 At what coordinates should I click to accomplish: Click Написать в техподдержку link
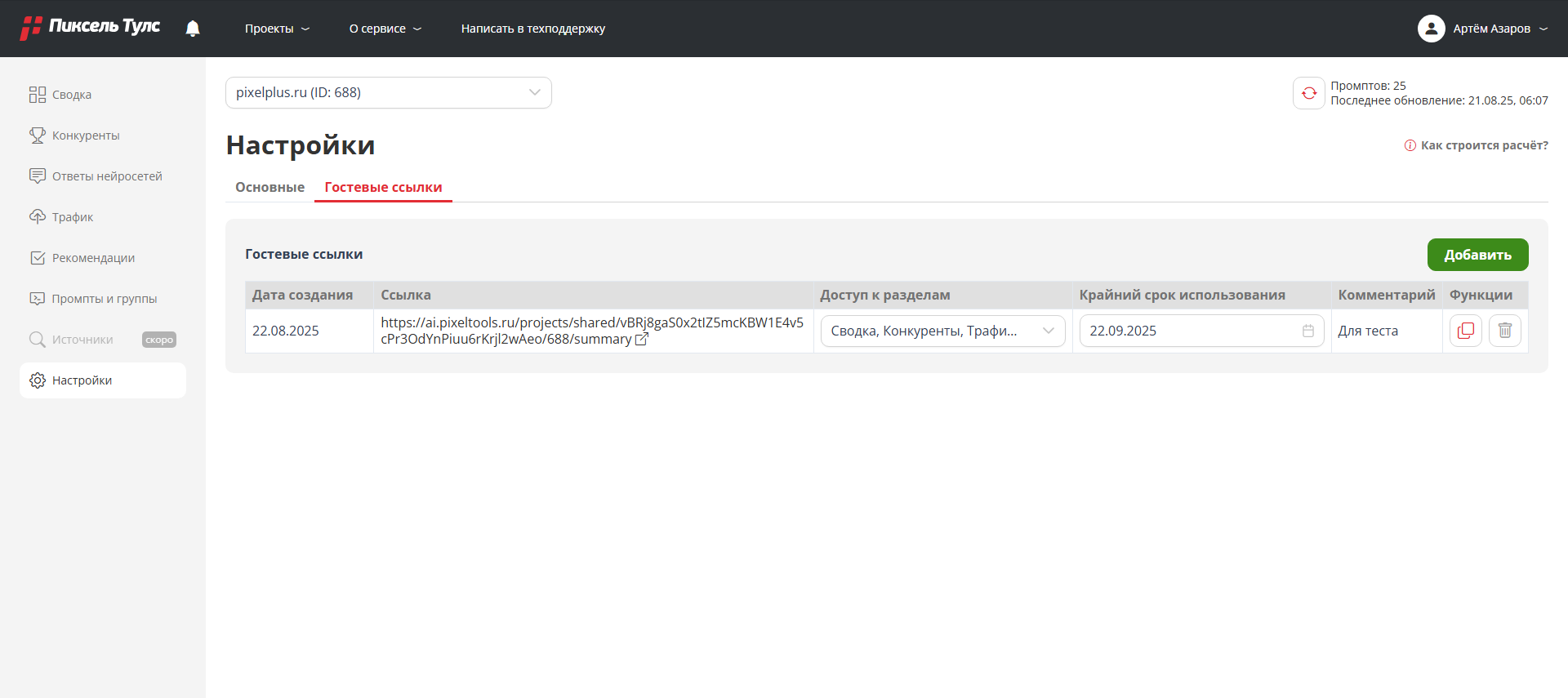pos(533,29)
